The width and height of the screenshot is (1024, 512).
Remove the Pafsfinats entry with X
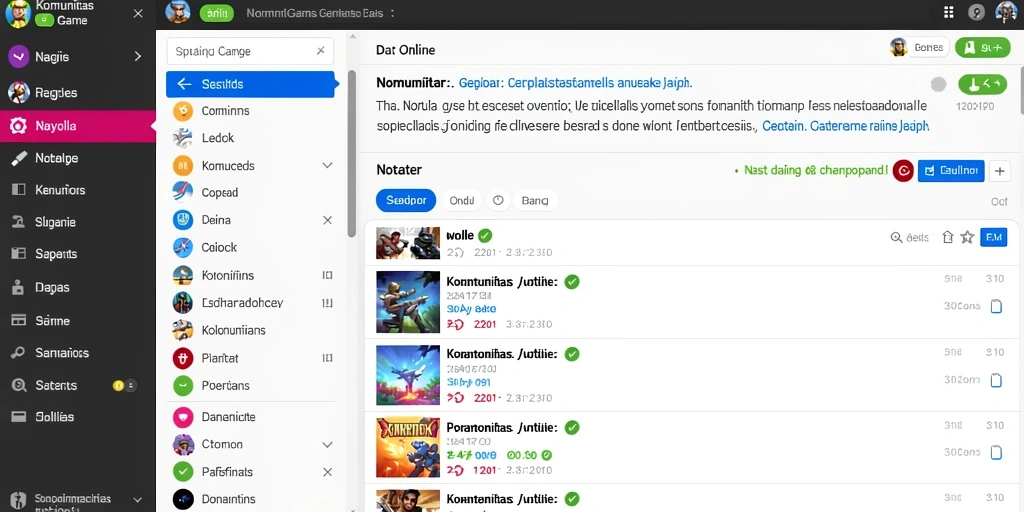(327, 472)
